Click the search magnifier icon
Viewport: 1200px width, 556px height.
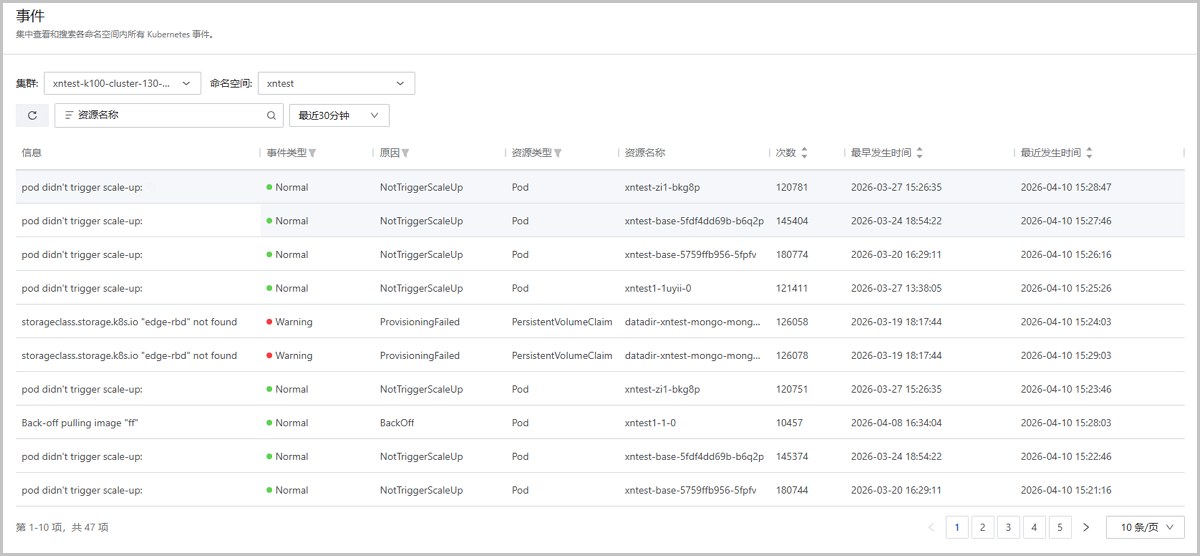point(271,116)
